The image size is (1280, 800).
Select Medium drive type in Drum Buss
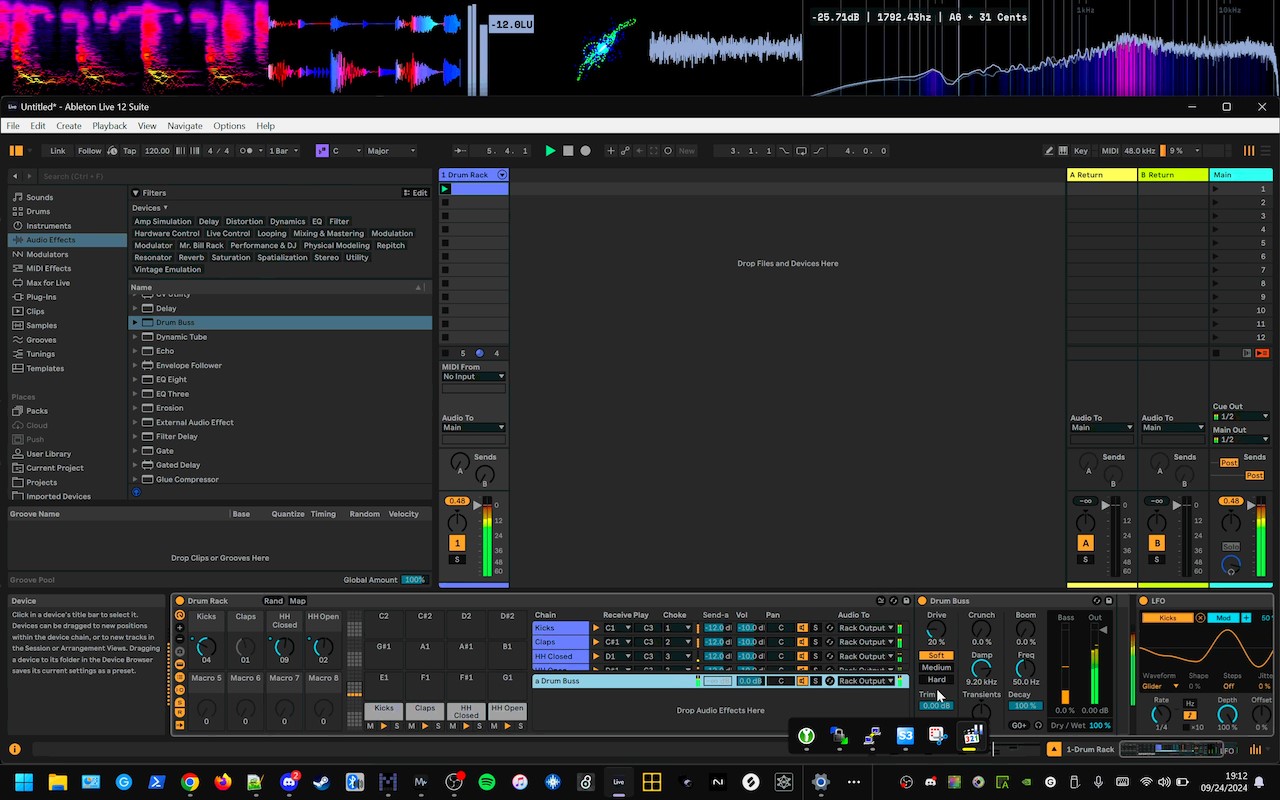936,668
